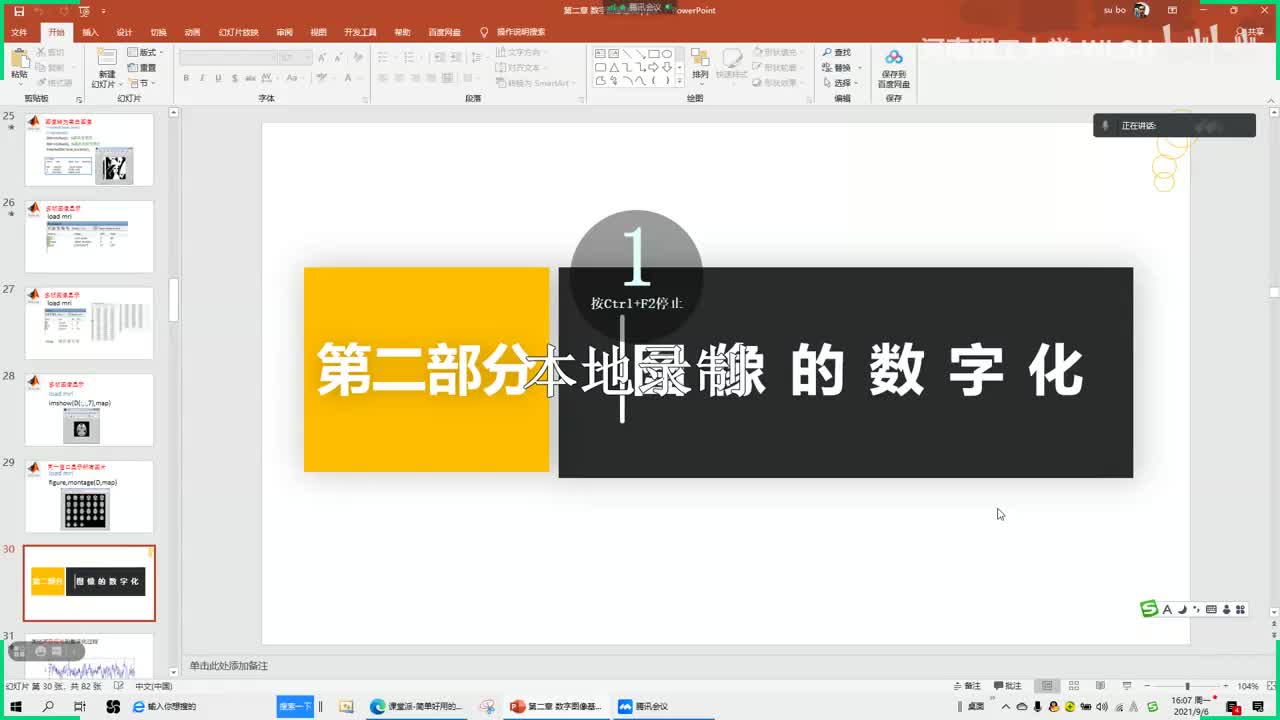1280x720 pixels.
Task: Click the Share (共享) button
Action: (1250, 32)
